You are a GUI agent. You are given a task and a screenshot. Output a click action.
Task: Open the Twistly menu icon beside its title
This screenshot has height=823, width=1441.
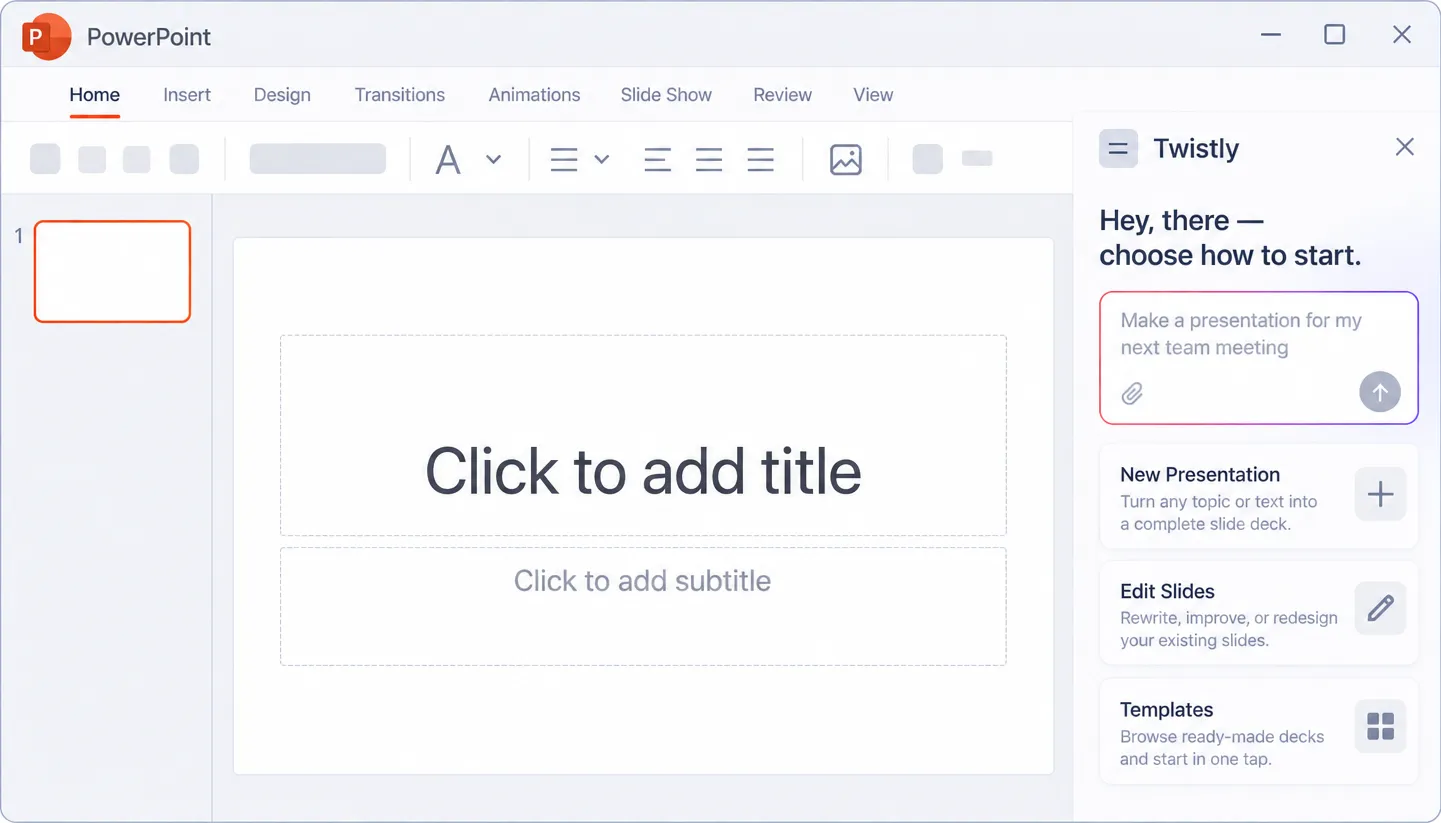[1118, 149]
